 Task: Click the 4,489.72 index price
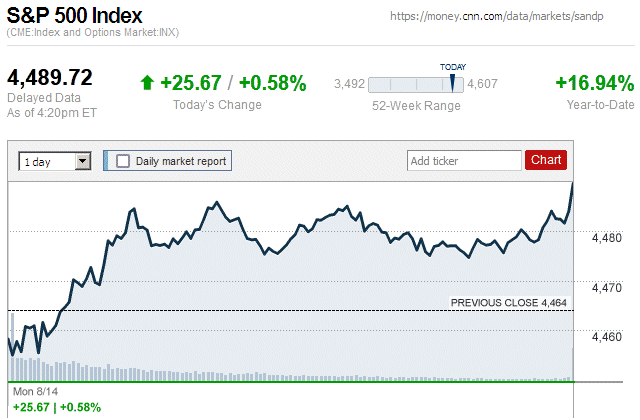pos(50,78)
